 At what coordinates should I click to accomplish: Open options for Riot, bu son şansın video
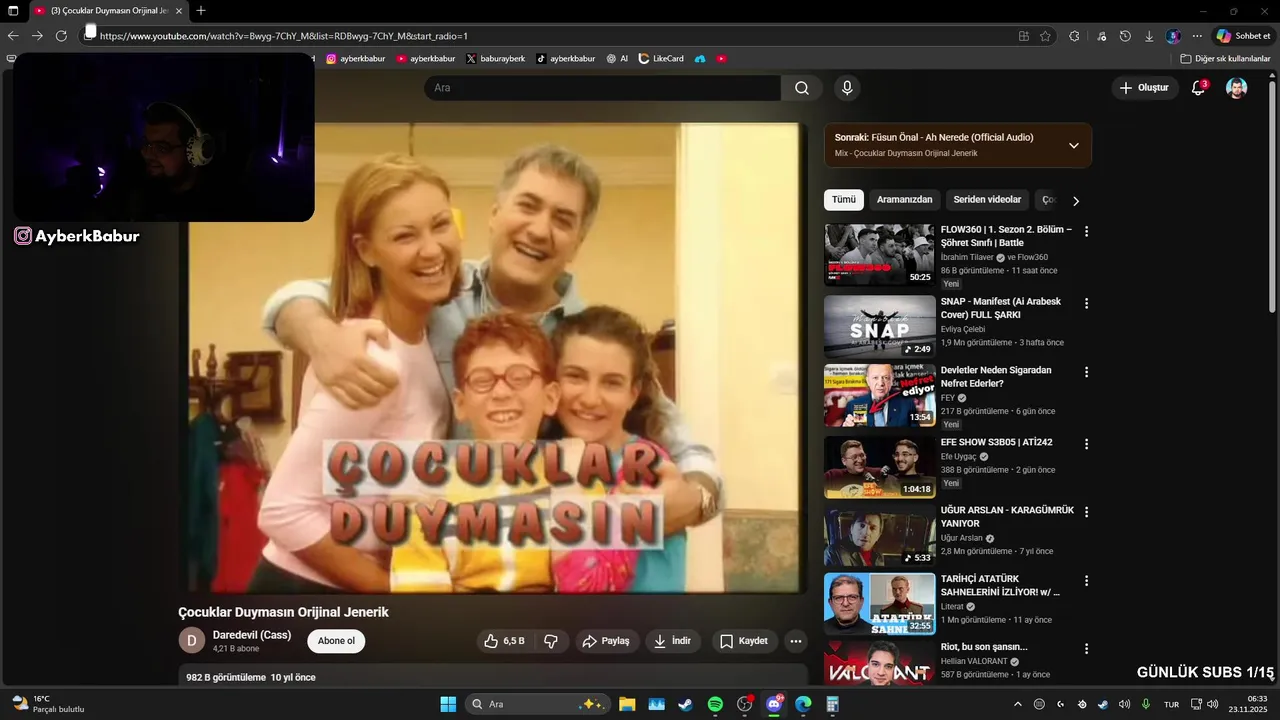(x=1086, y=648)
